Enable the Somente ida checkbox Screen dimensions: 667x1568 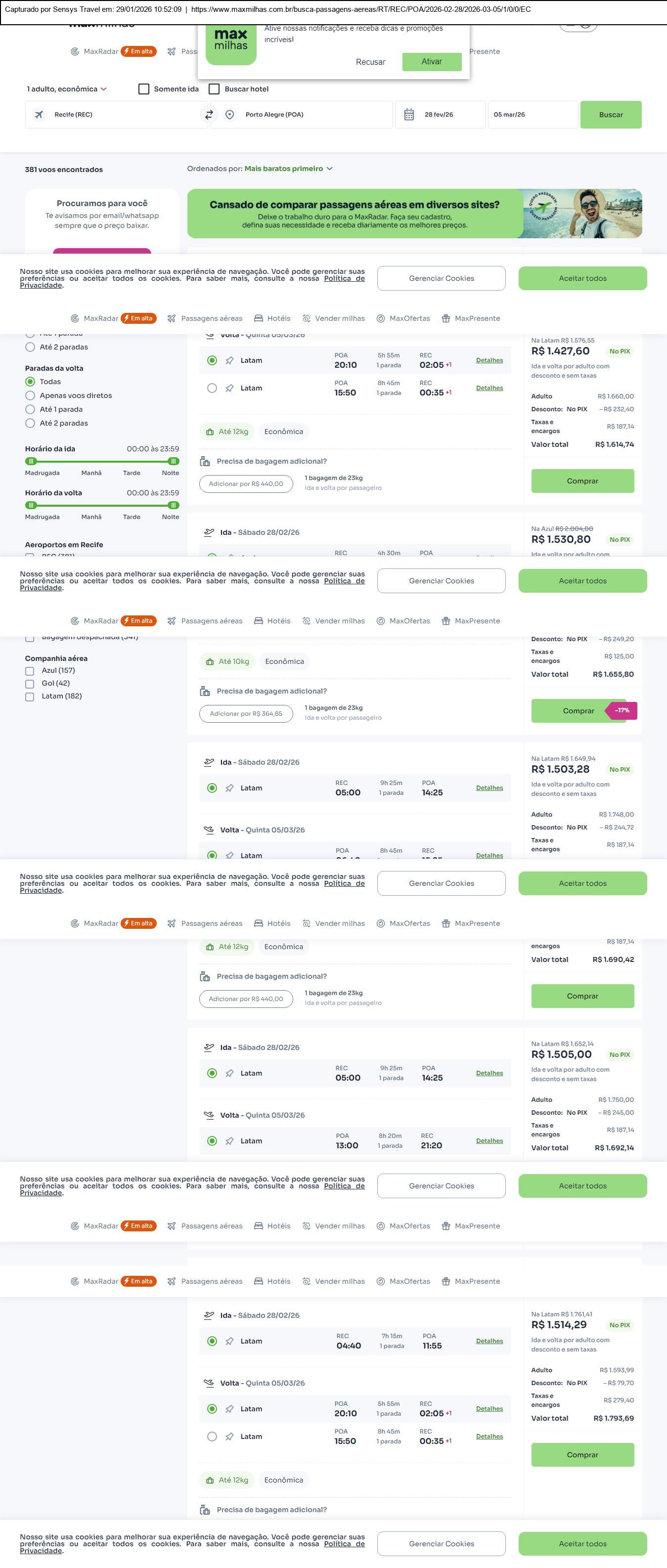pos(144,89)
